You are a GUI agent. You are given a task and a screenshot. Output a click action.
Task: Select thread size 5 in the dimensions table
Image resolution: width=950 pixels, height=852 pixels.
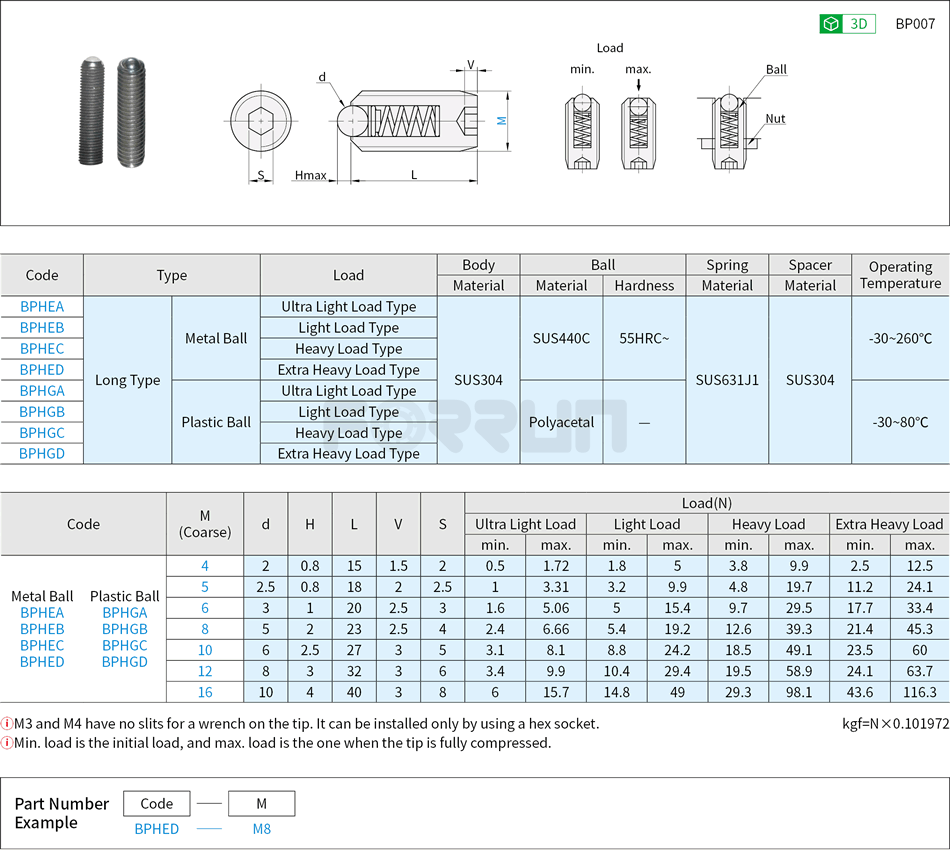click(205, 587)
